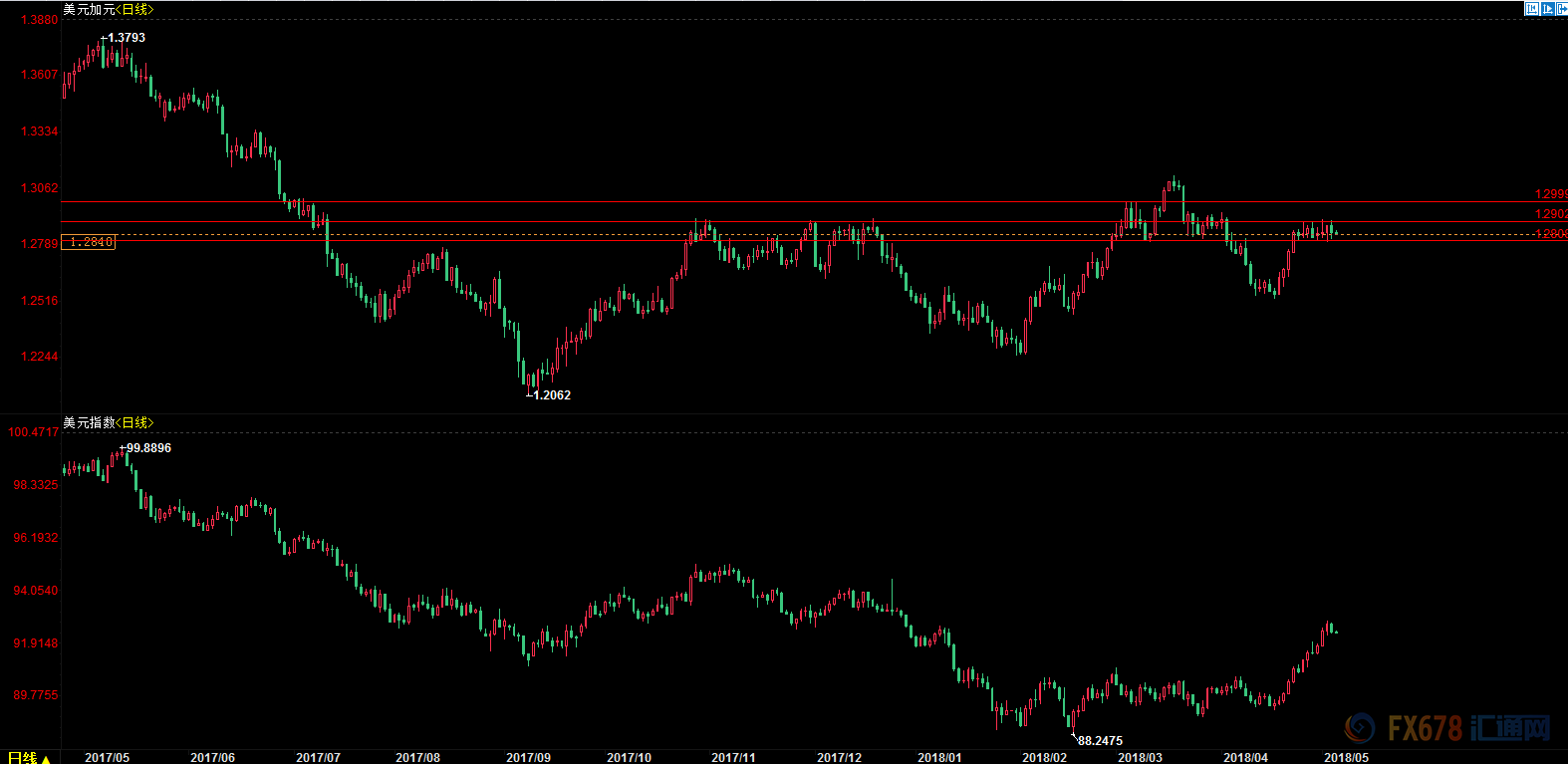
Task: Click the 美元加元 chart title
Action: 89,9
